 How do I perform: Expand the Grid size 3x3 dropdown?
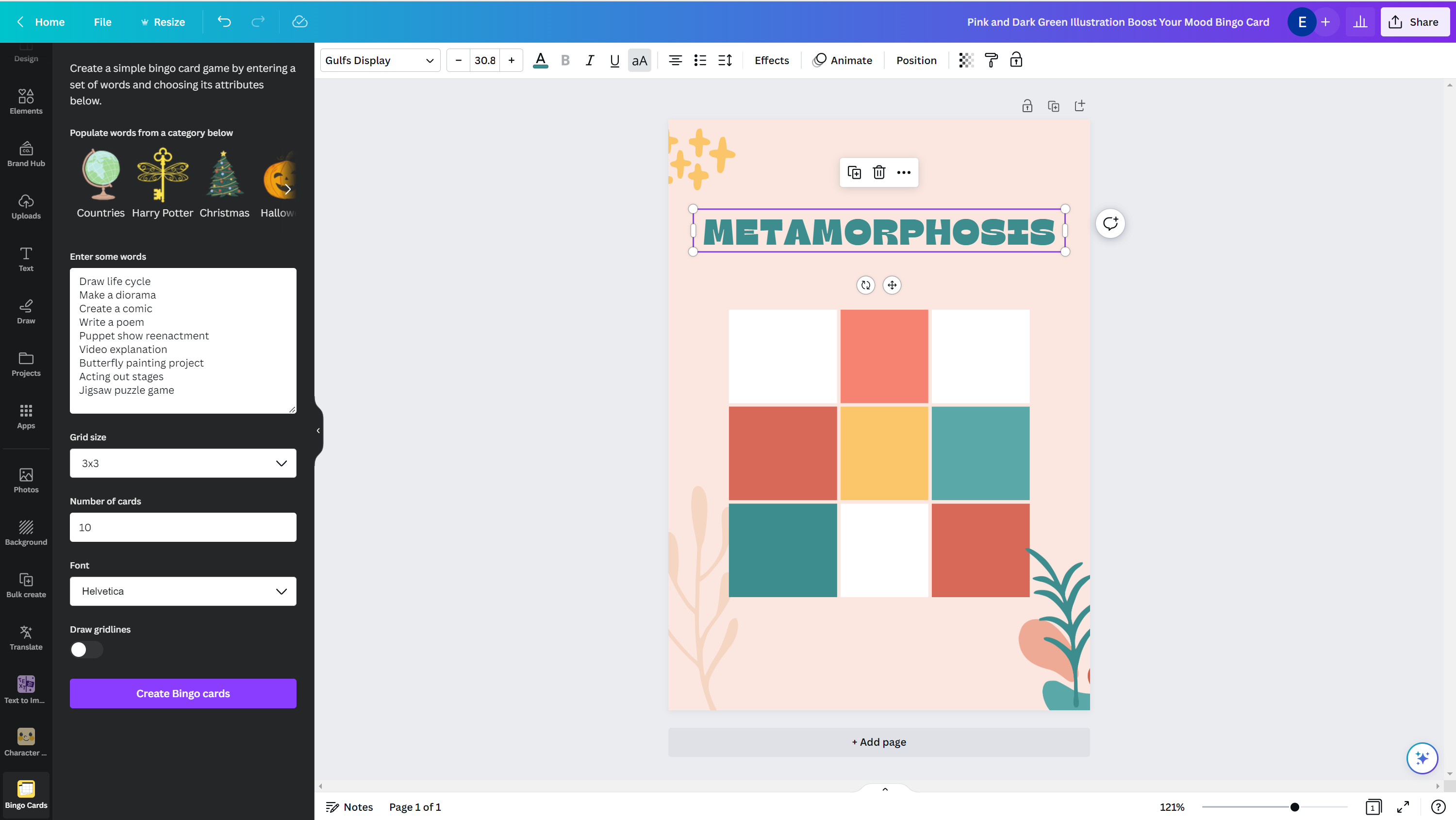click(x=182, y=463)
